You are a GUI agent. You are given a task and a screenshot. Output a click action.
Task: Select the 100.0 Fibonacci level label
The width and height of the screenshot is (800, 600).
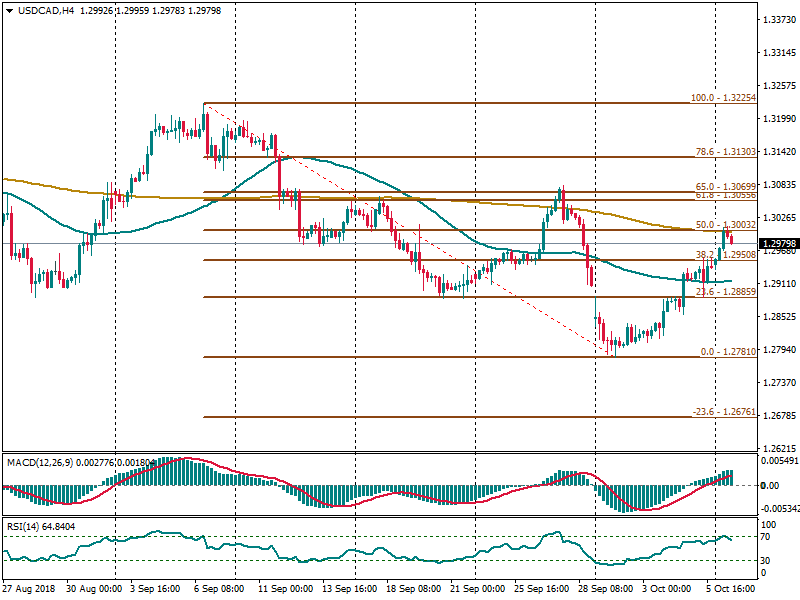pos(722,99)
